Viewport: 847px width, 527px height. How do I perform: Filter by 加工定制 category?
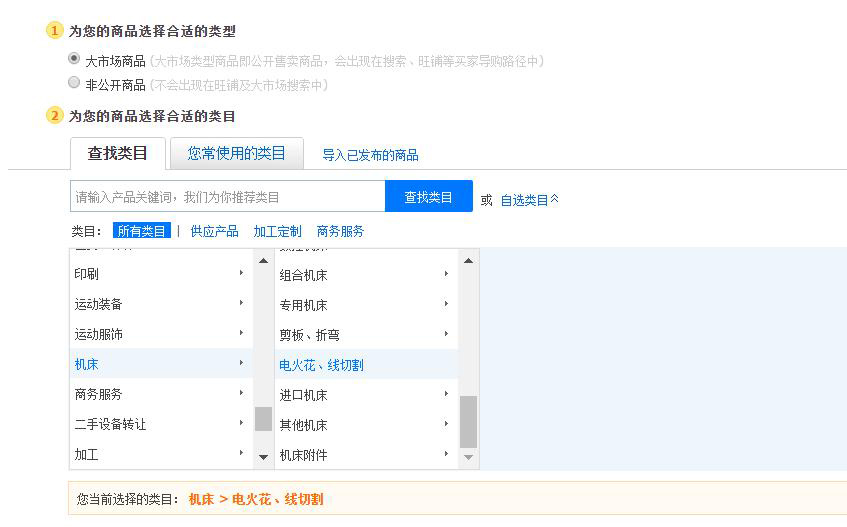point(277,231)
